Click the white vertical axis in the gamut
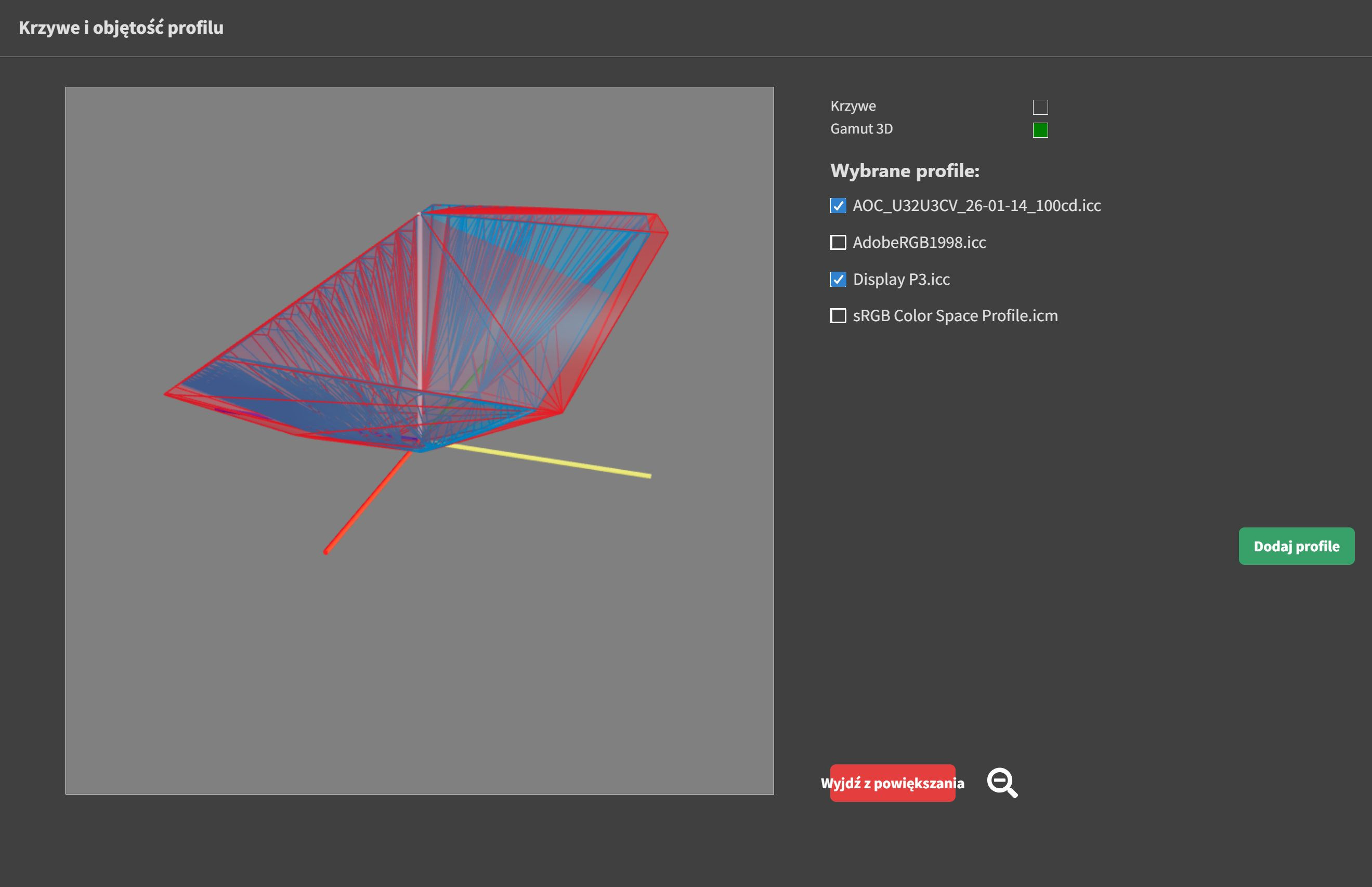This screenshot has width=1372, height=887. tap(420, 299)
